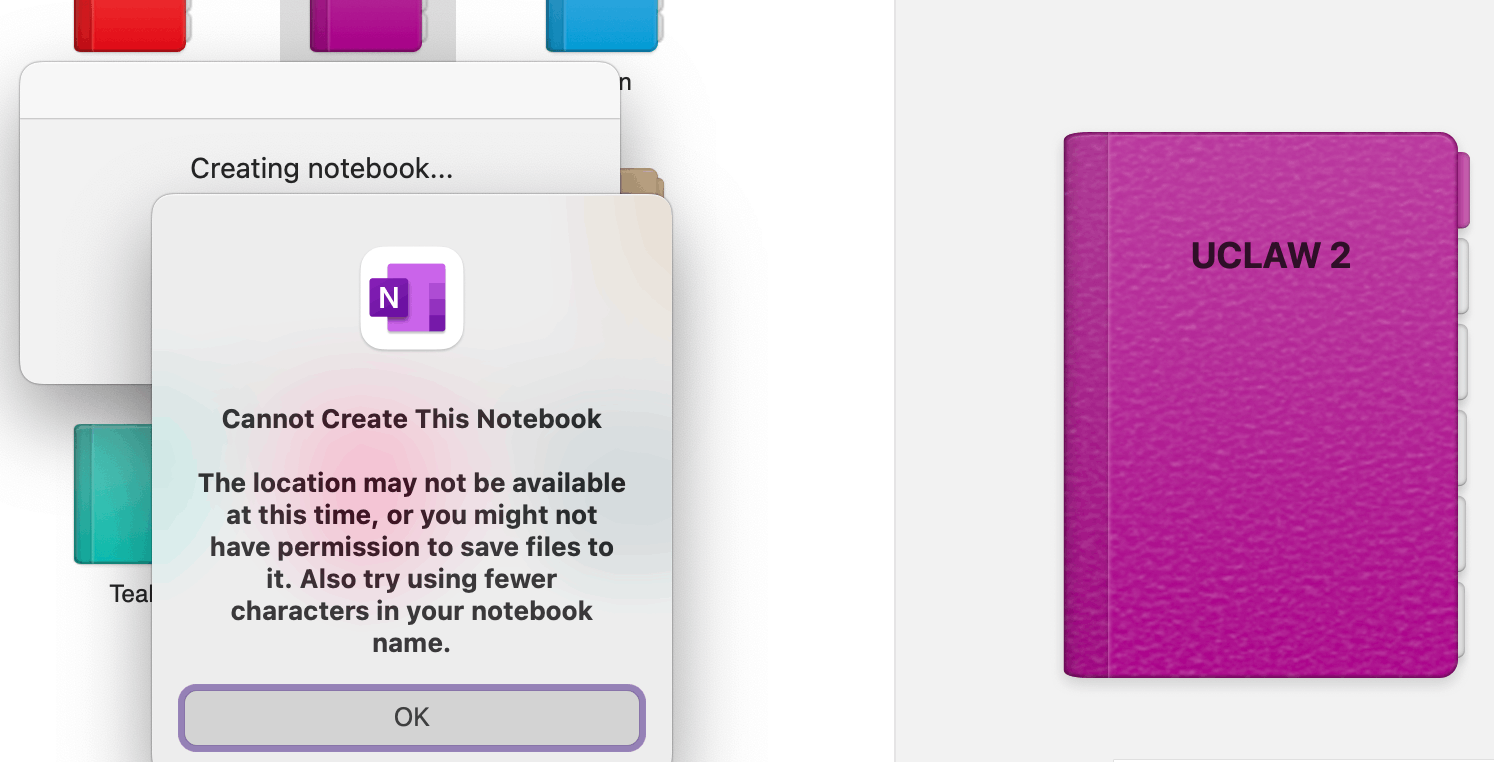
Task: Click the first white tab on preview notebook
Action: click(1463, 276)
